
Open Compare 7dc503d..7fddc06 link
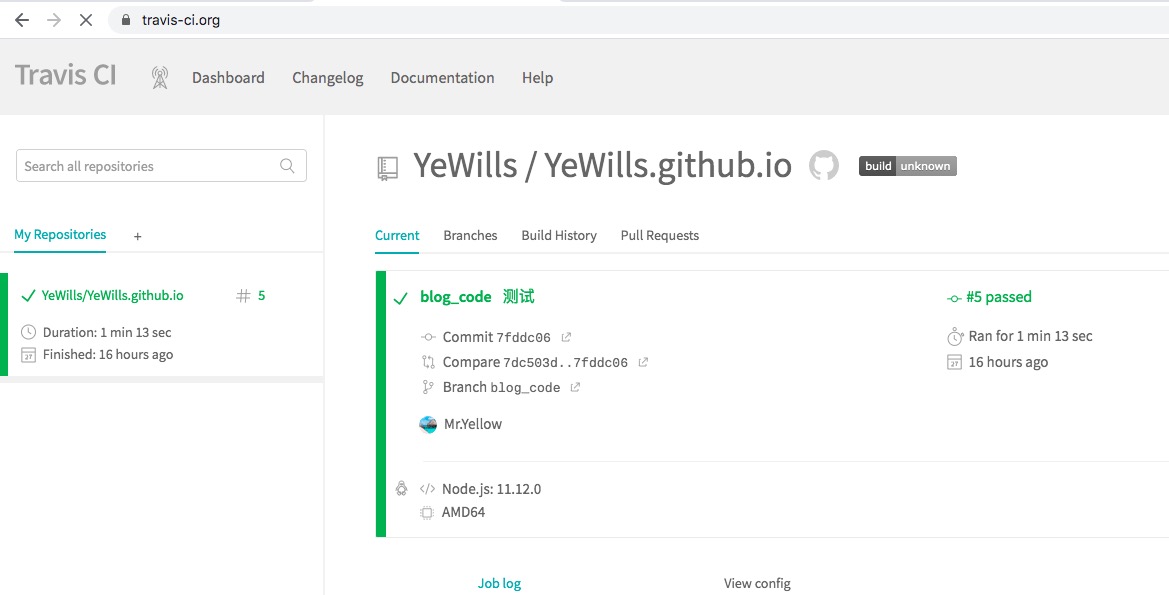(x=535, y=362)
